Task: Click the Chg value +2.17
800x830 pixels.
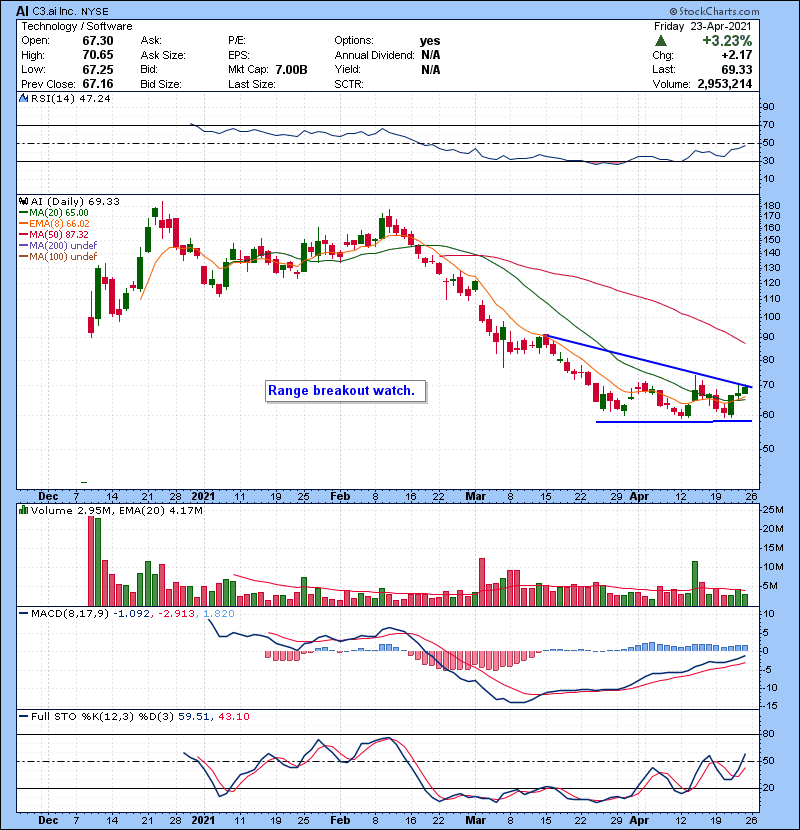Action: [x=736, y=55]
